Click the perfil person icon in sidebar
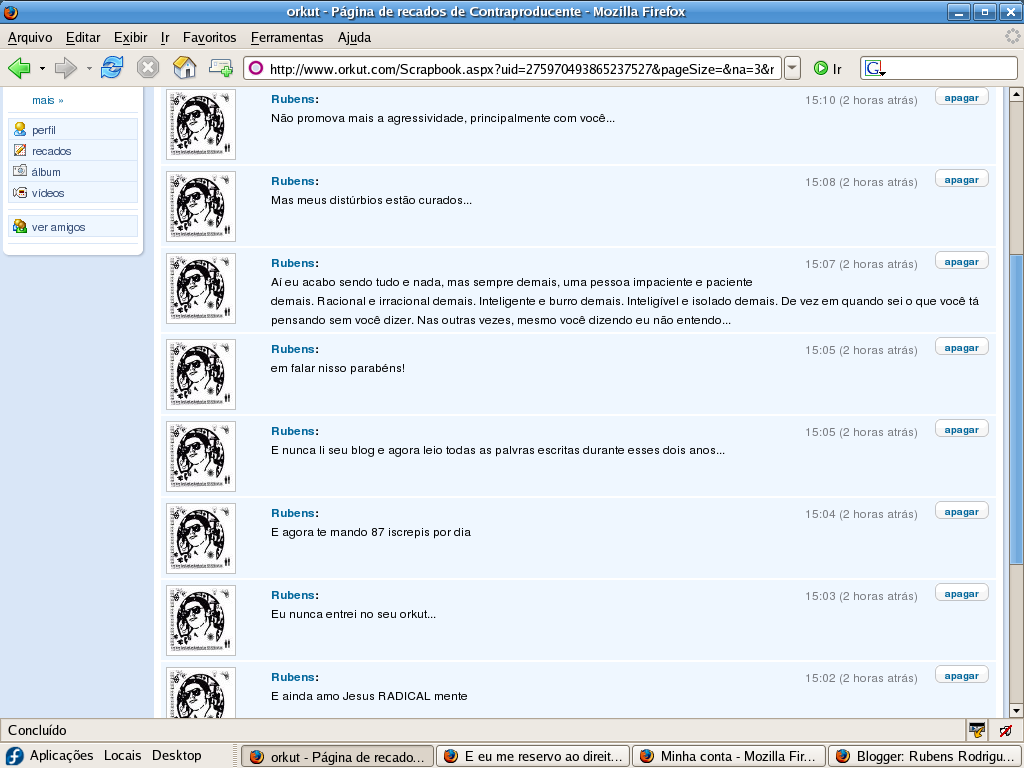1024x768 pixels. pos(20,129)
